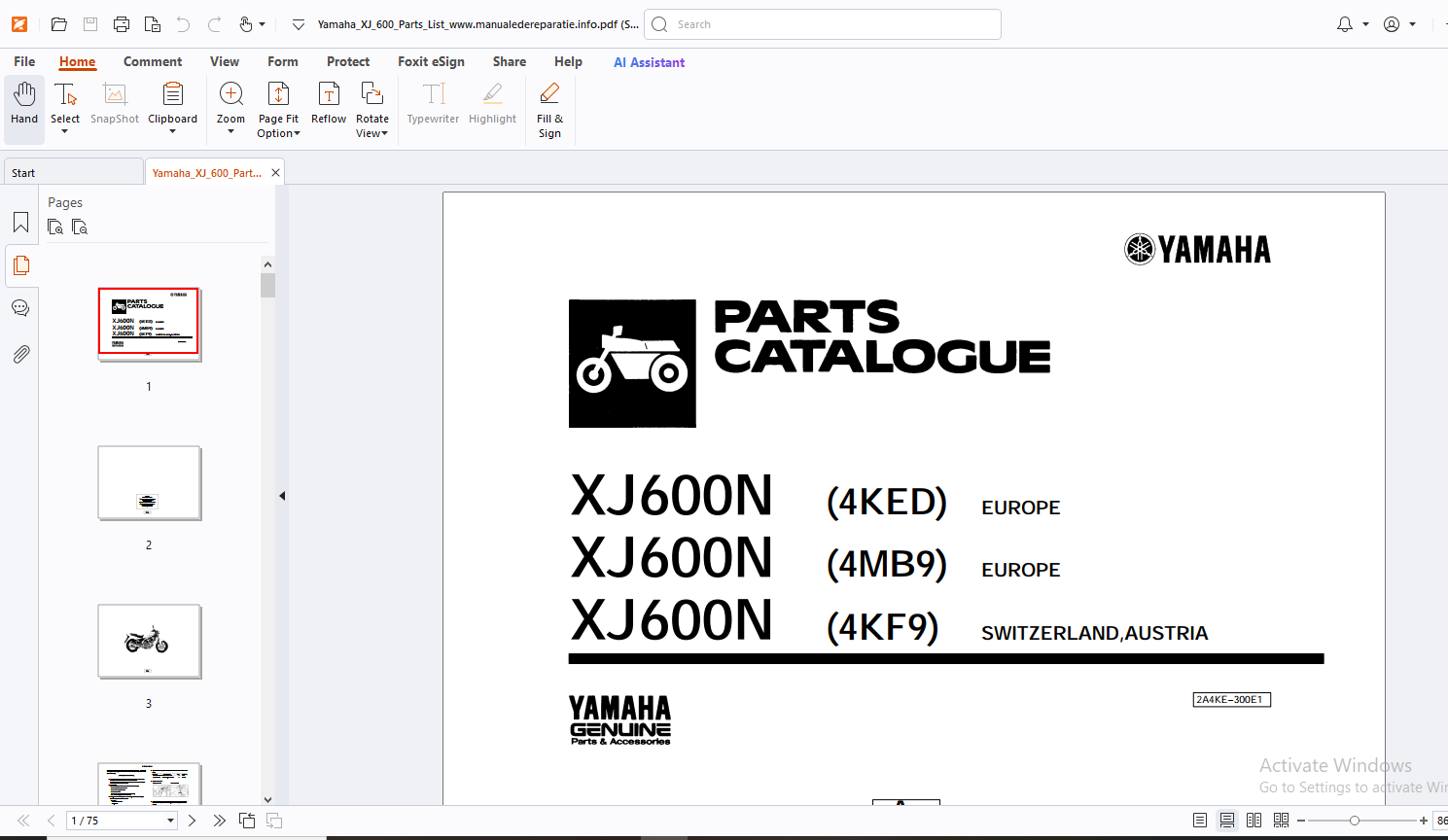The width and height of the screenshot is (1448, 840).
Task: Click the zoom in plus button
Action: pyautogui.click(x=1424, y=821)
